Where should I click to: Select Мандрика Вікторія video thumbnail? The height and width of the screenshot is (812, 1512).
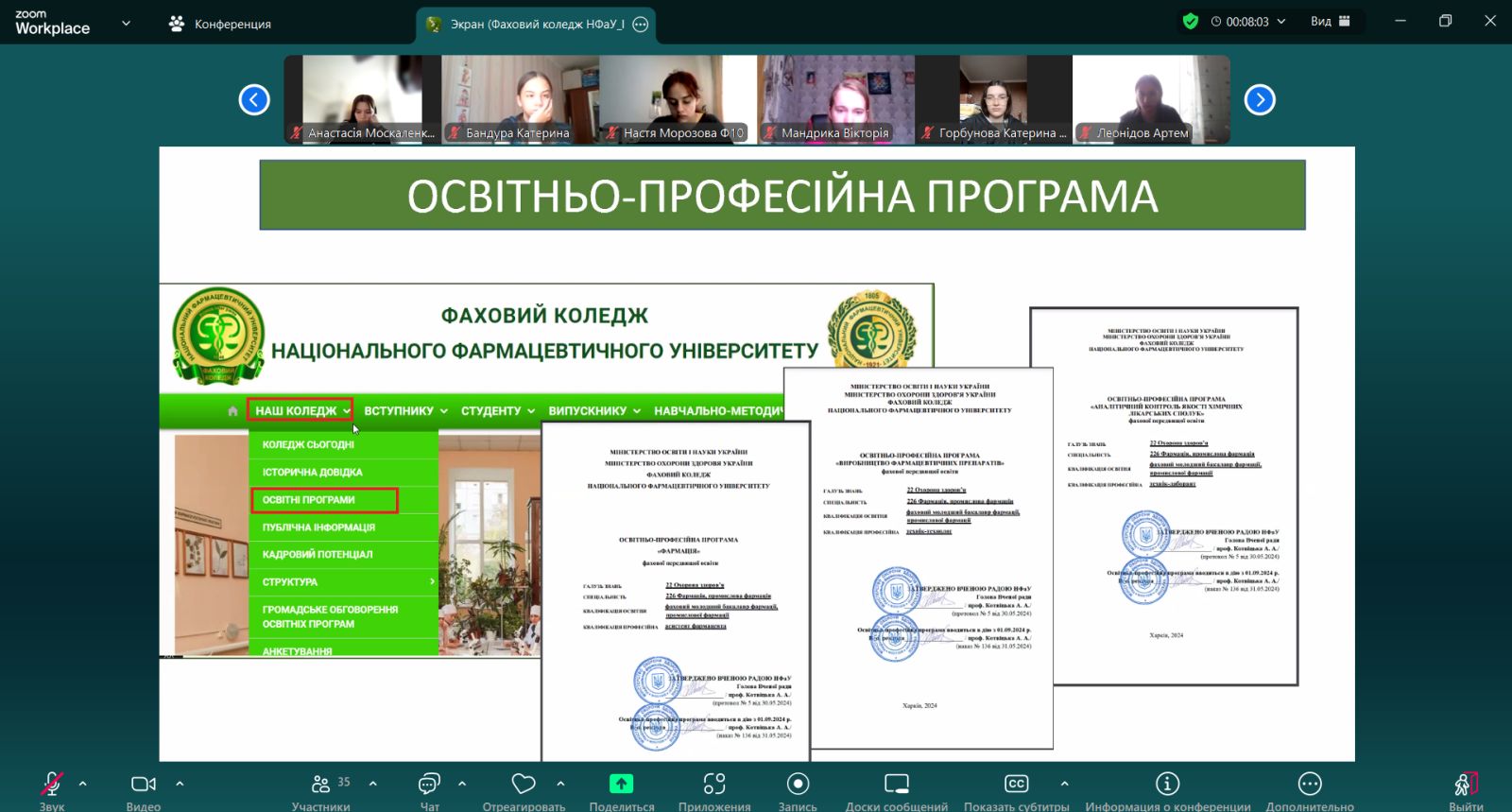836,99
